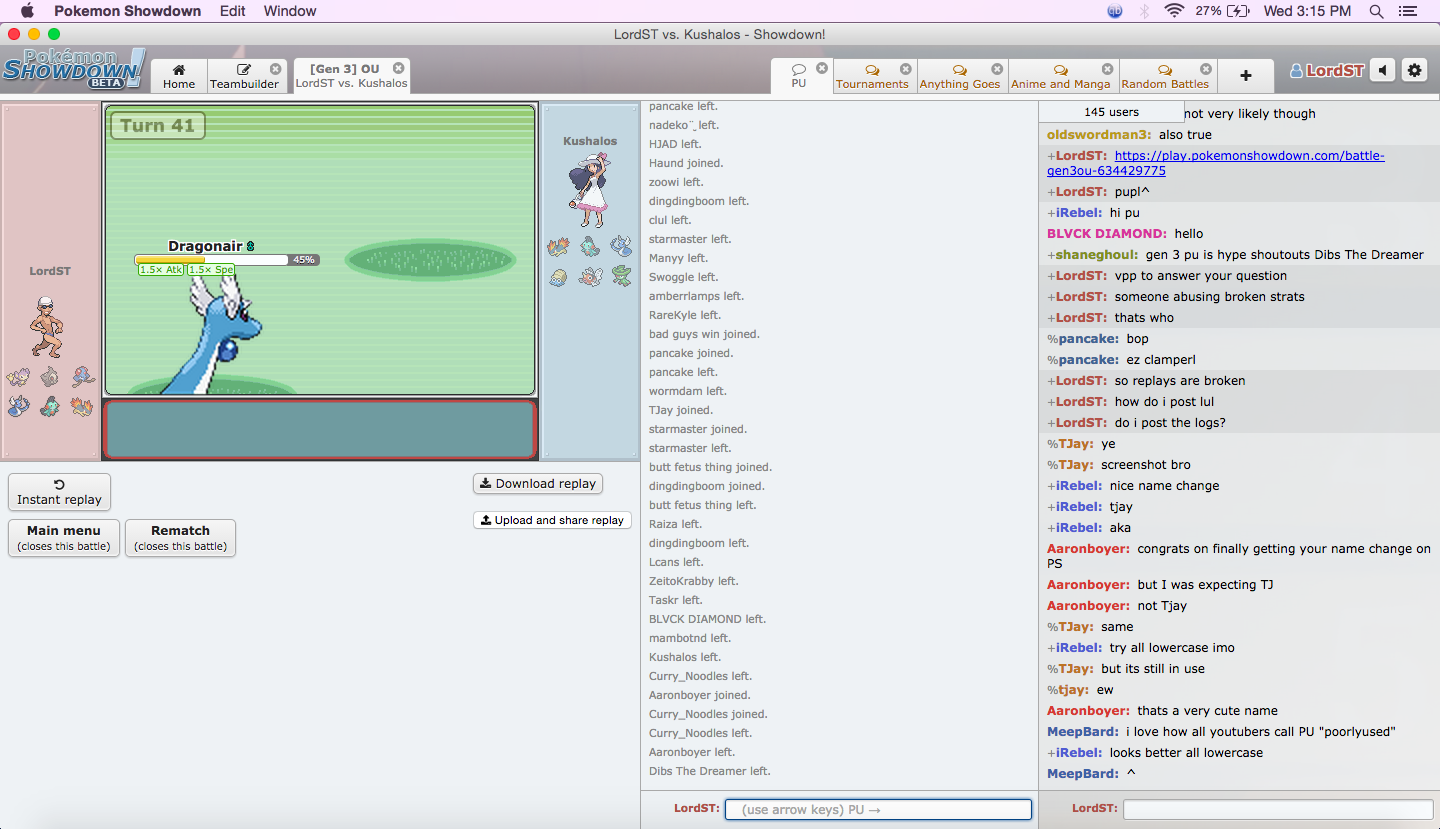
Task: Click the Main menu button
Action: click(x=64, y=538)
